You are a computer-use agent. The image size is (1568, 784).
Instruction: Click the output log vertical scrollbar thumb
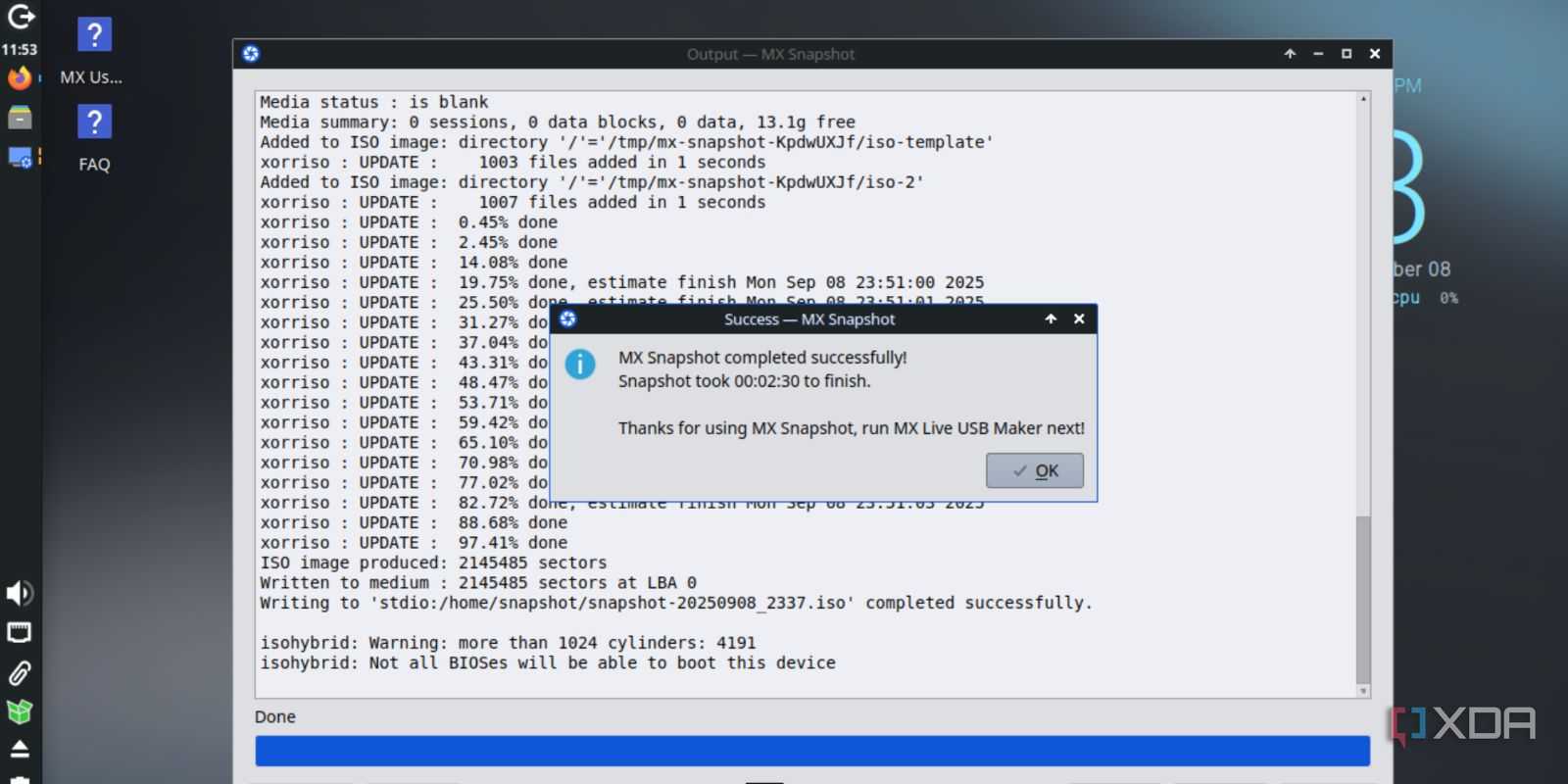(x=1363, y=599)
